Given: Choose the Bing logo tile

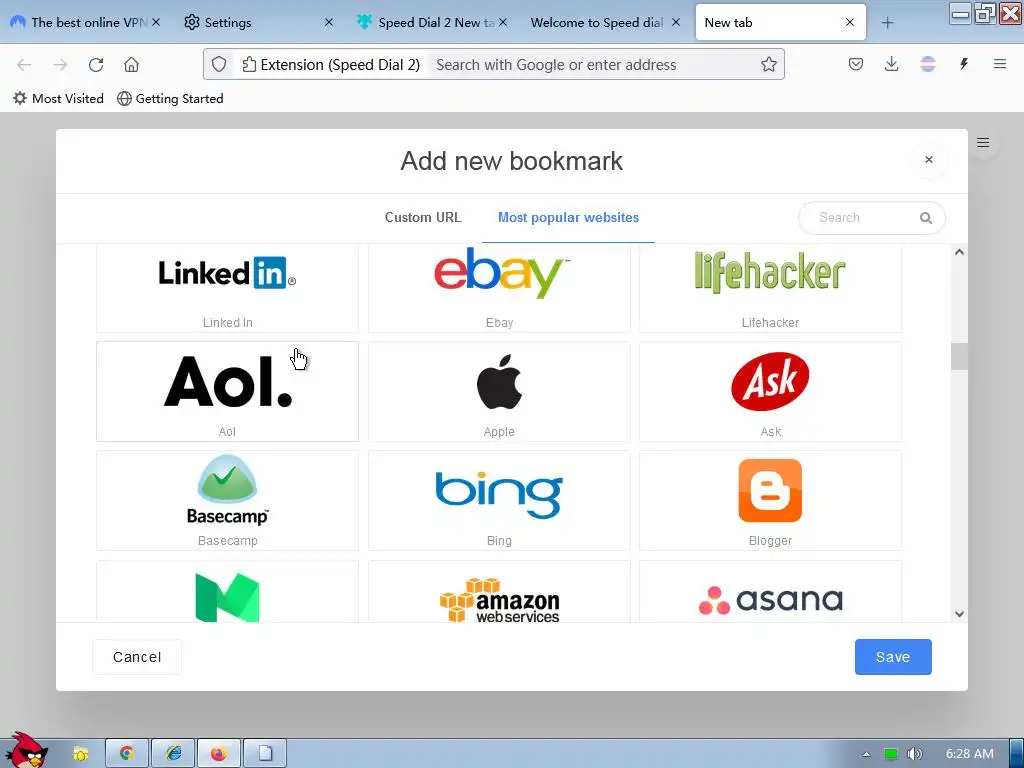Looking at the screenshot, I should tap(499, 500).
